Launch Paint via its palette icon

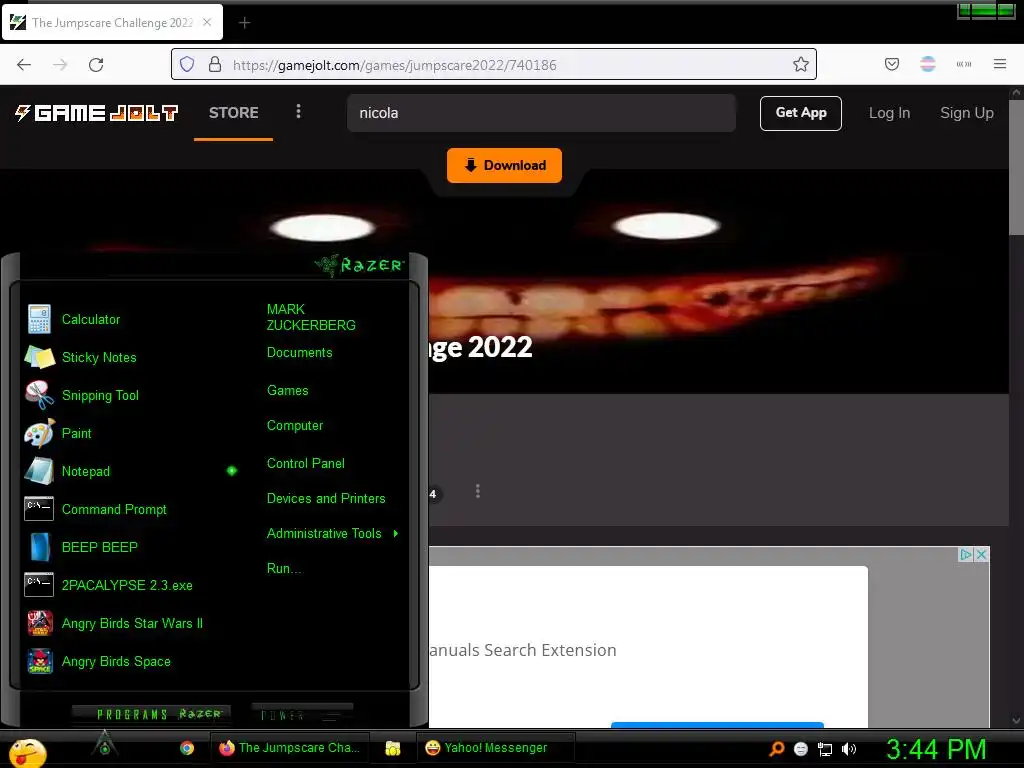point(39,433)
